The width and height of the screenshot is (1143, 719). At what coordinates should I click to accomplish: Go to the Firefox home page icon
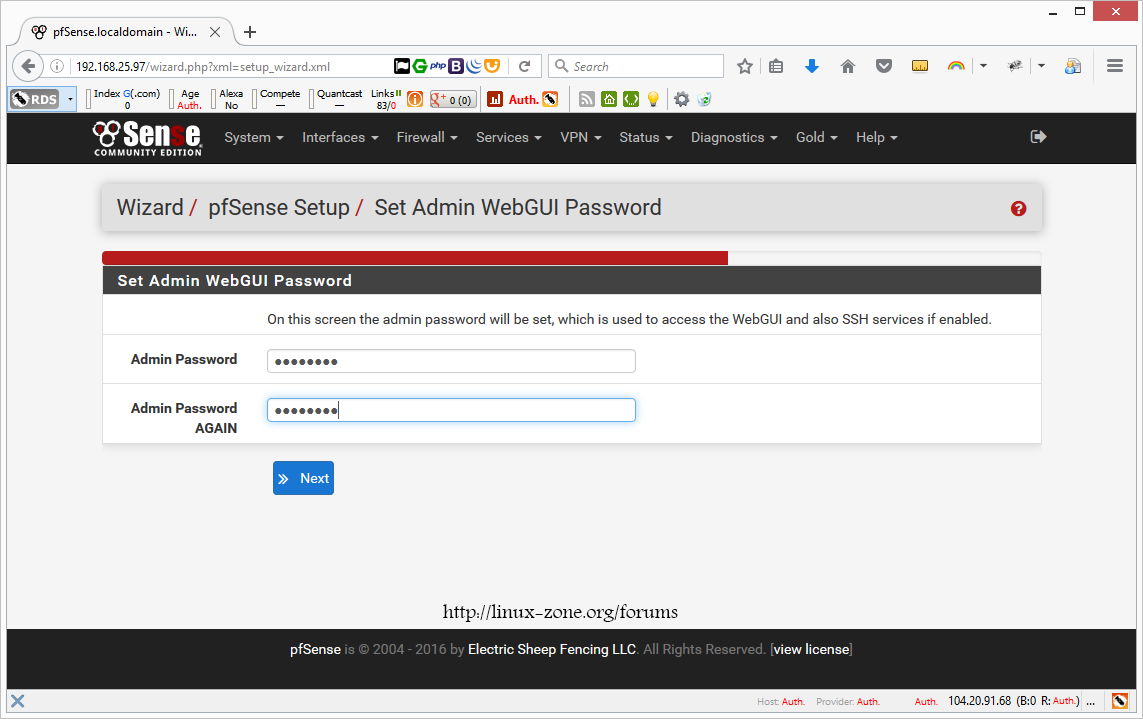click(848, 66)
